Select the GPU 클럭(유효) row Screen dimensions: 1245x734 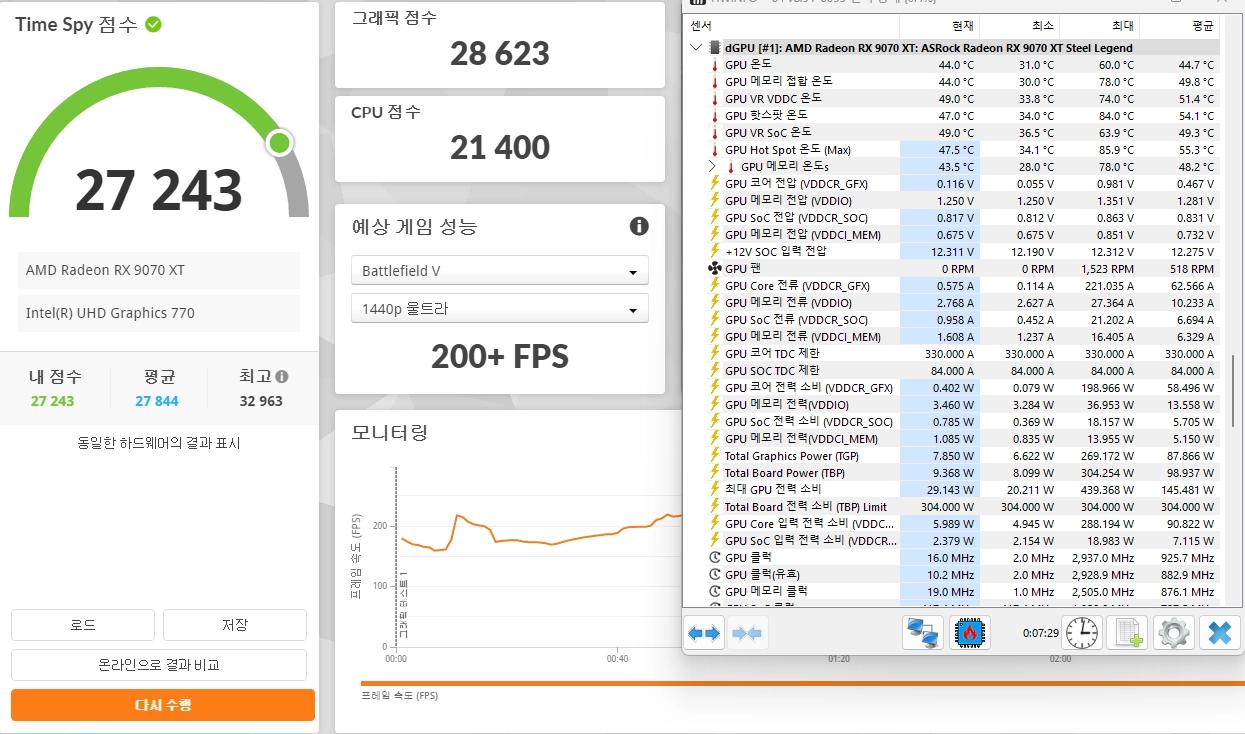pyautogui.click(x=951, y=575)
